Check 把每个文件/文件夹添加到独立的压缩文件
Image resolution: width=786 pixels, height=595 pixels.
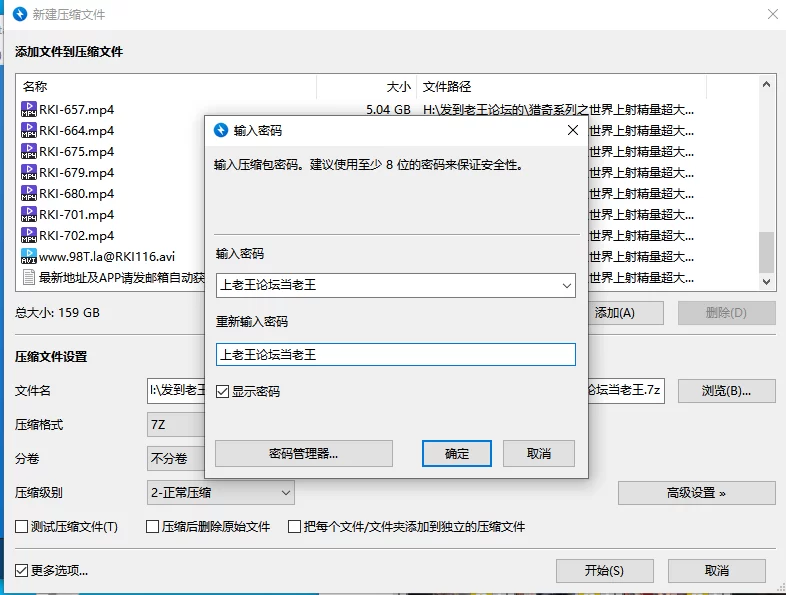pos(294,527)
